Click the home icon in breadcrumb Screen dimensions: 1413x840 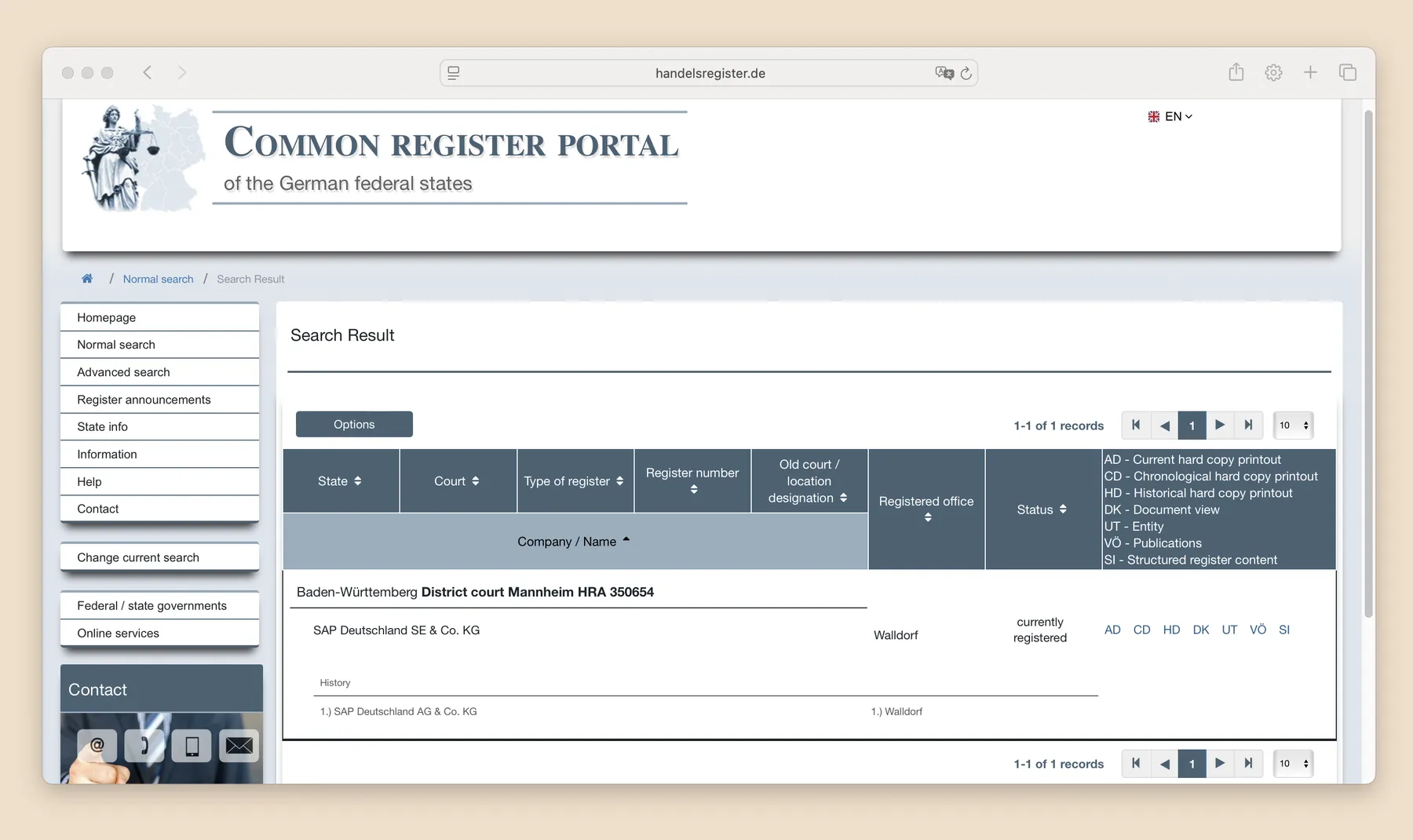coord(87,279)
